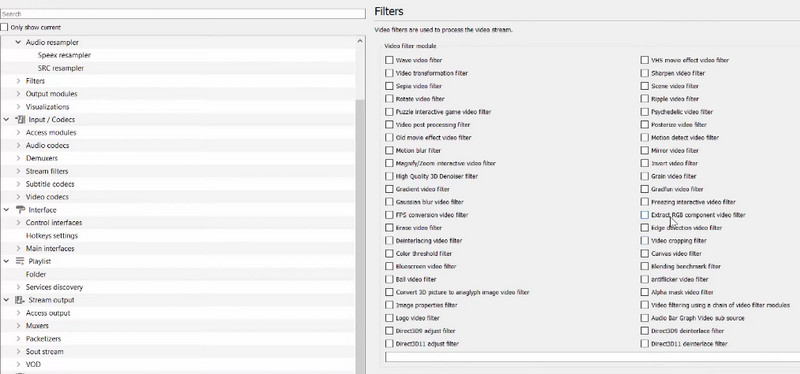Enable the Grain video filter checkbox
This screenshot has width=800, height=374.
pos(645,176)
